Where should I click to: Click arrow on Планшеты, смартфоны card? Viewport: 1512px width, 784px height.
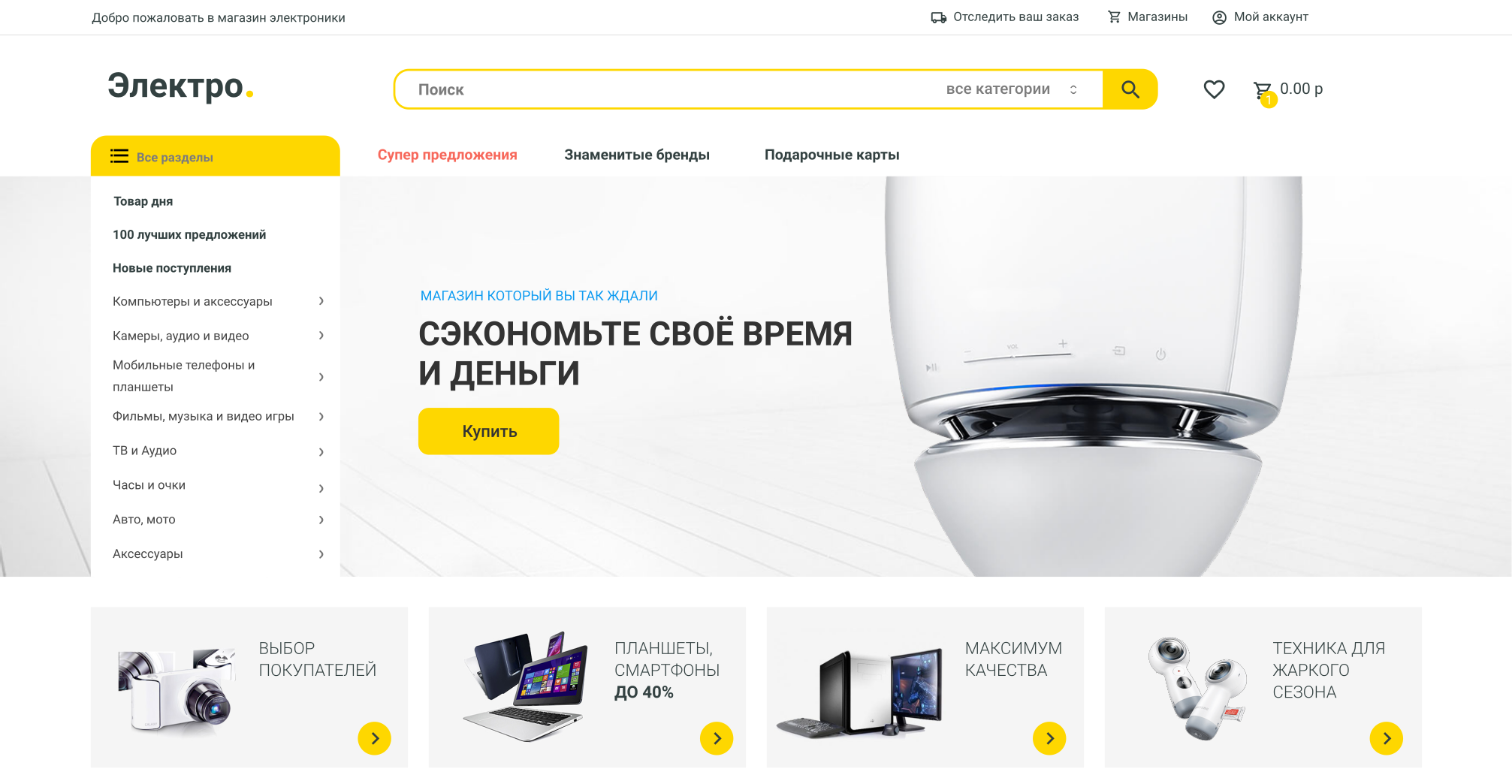pyautogui.click(x=717, y=738)
